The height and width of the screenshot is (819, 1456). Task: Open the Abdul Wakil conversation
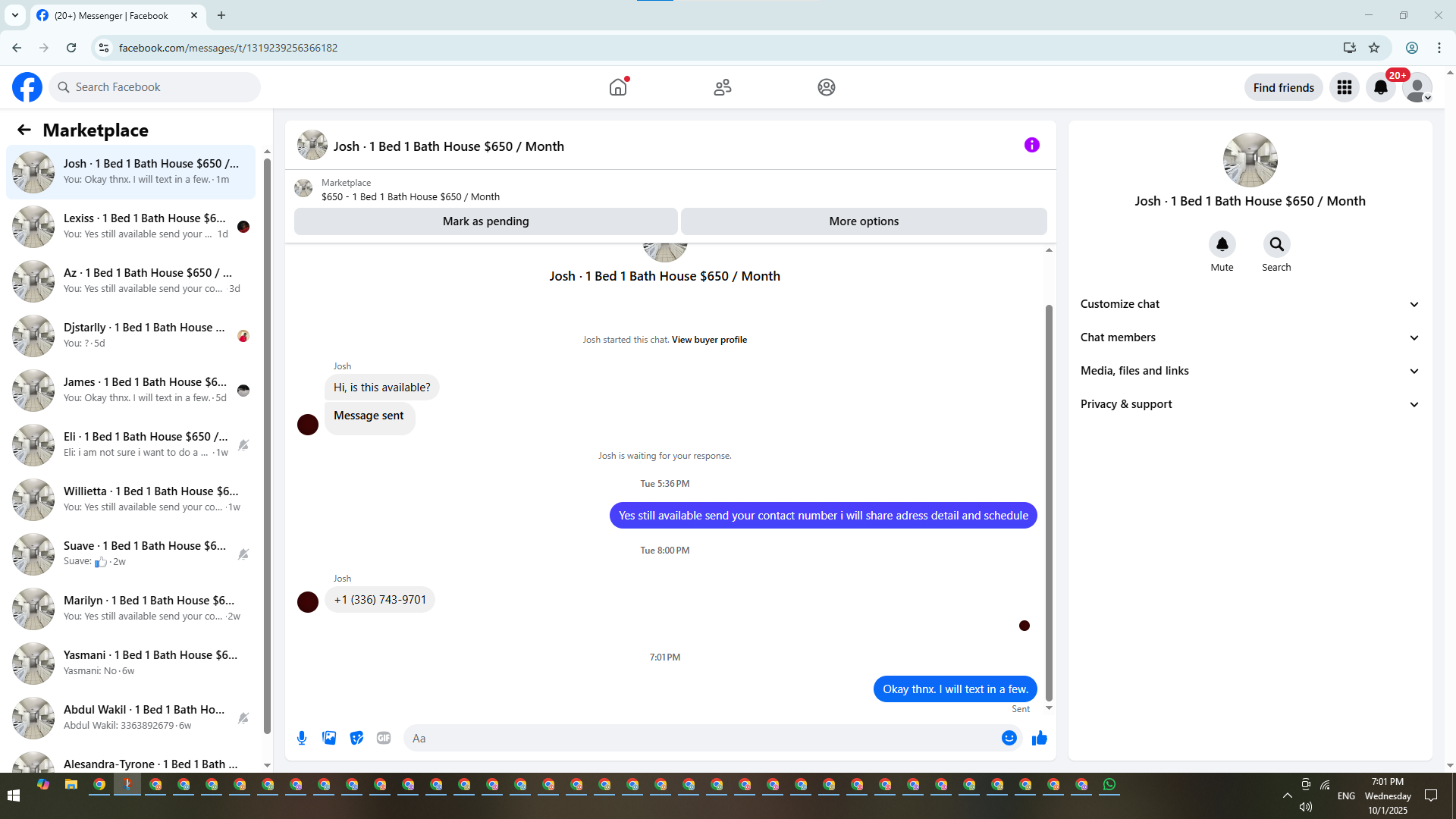(130, 717)
